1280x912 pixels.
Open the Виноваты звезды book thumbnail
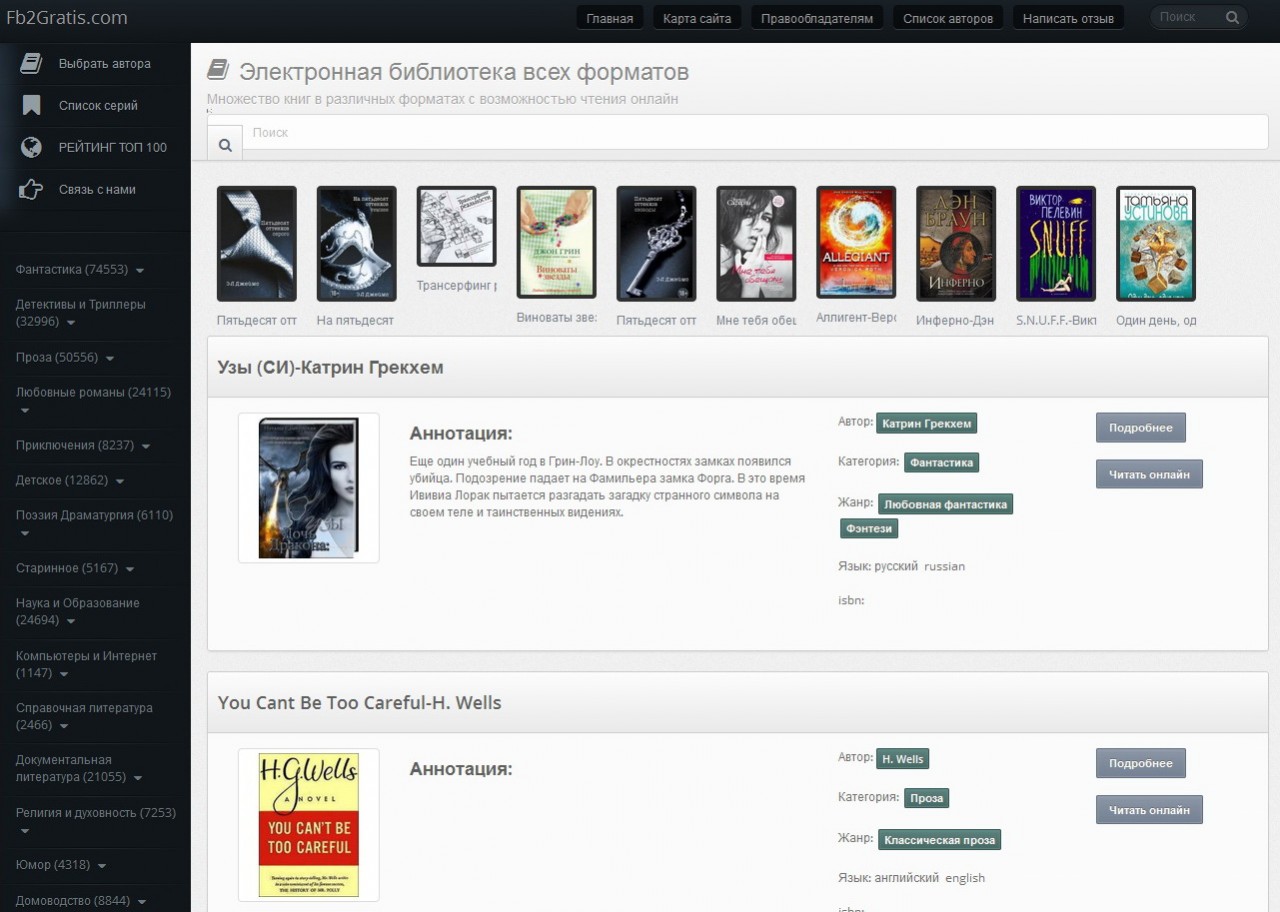coord(557,242)
